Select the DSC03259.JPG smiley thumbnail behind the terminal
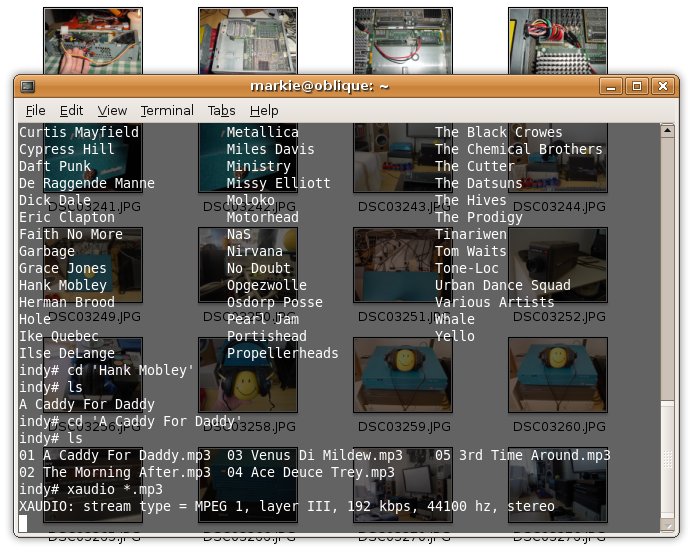The image size is (692, 556). pyautogui.click(x=403, y=375)
